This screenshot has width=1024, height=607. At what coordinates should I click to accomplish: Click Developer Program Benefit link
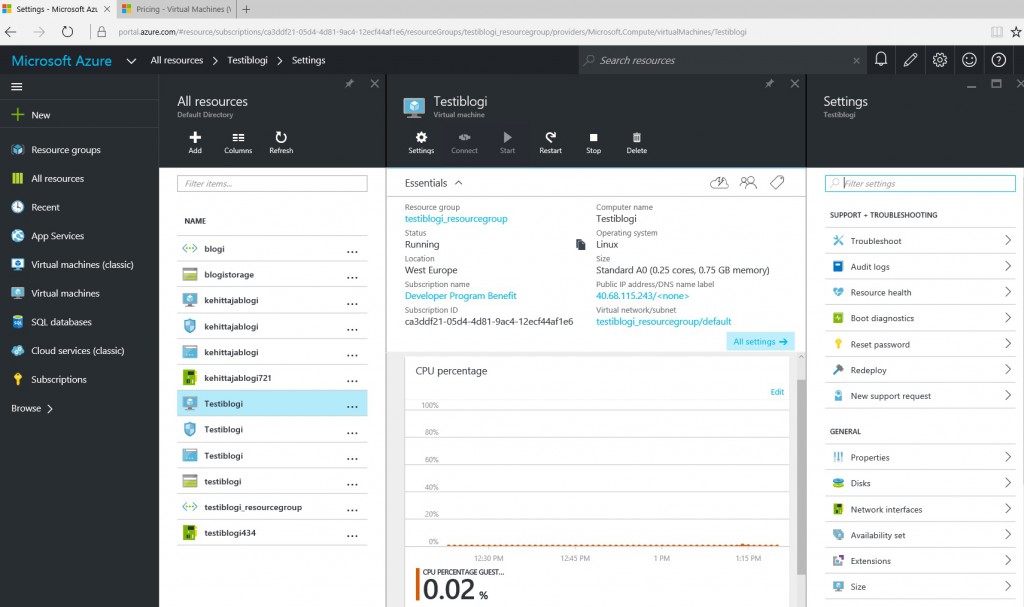click(x=460, y=296)
